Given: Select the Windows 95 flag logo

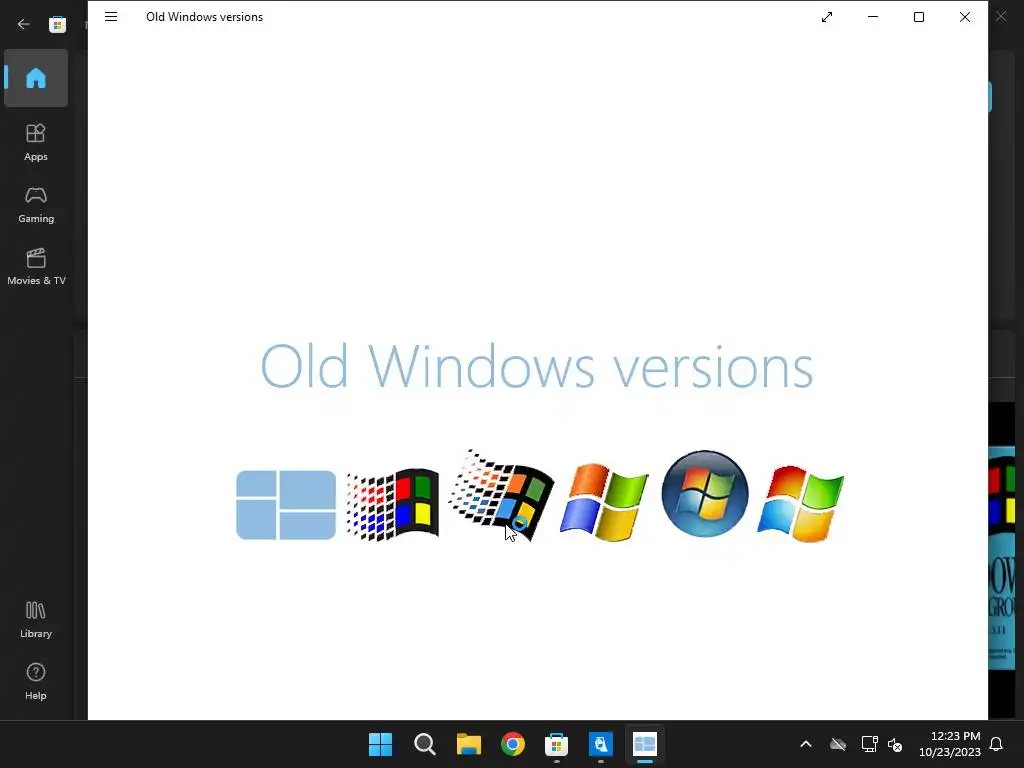Looking at the screenshot, I should (x=501, y=495).
